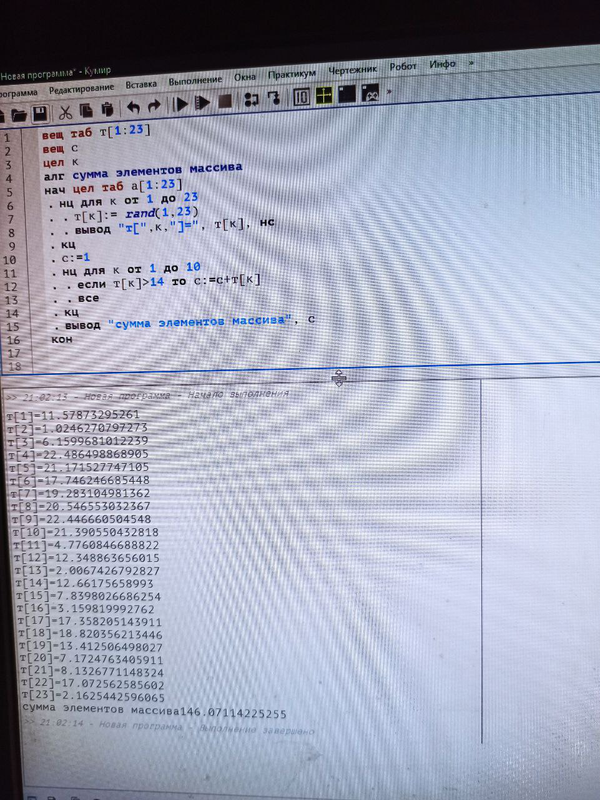Open the Инфо menu
600x800 pixels.
pos(442,64)
